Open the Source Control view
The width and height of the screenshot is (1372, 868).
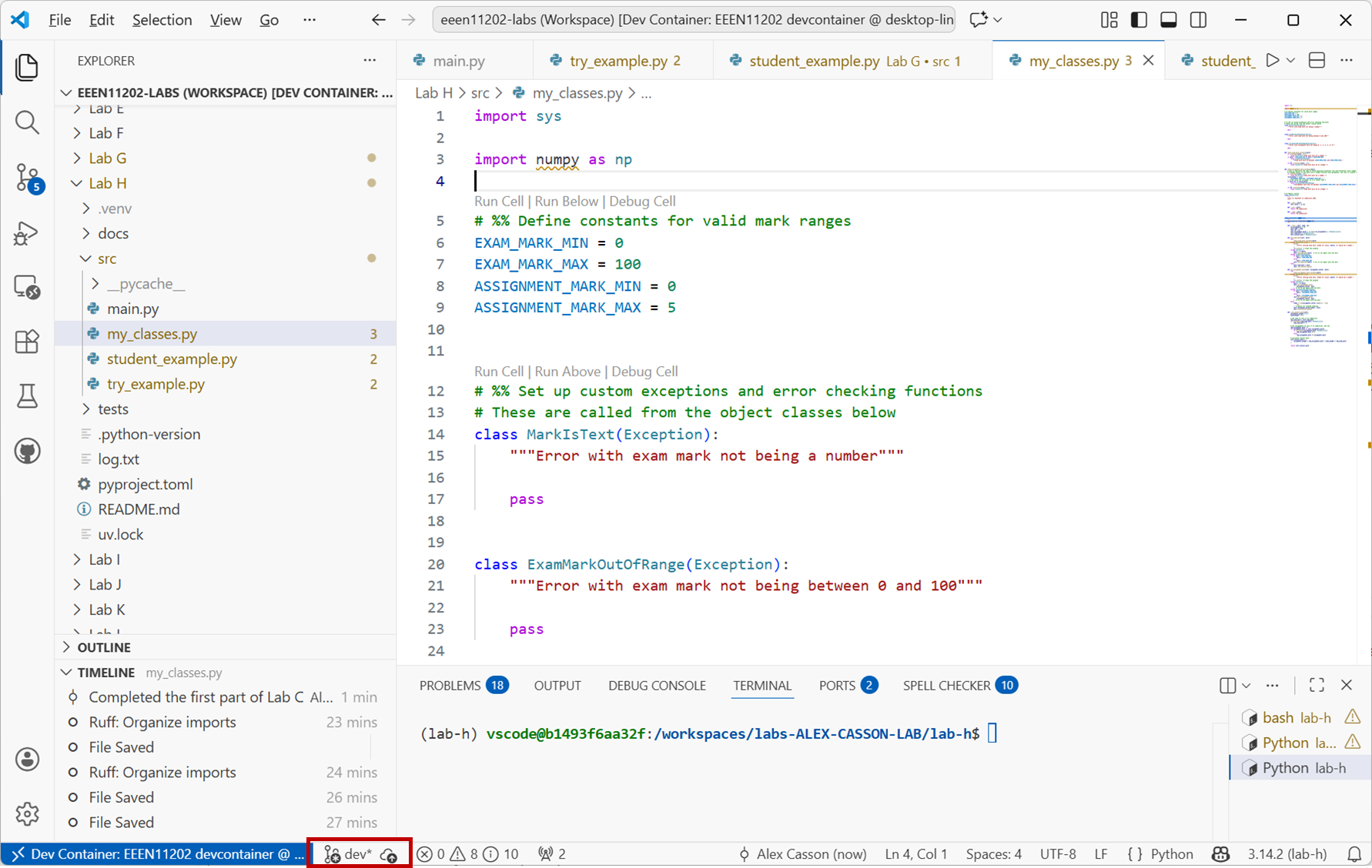point(27,177)
